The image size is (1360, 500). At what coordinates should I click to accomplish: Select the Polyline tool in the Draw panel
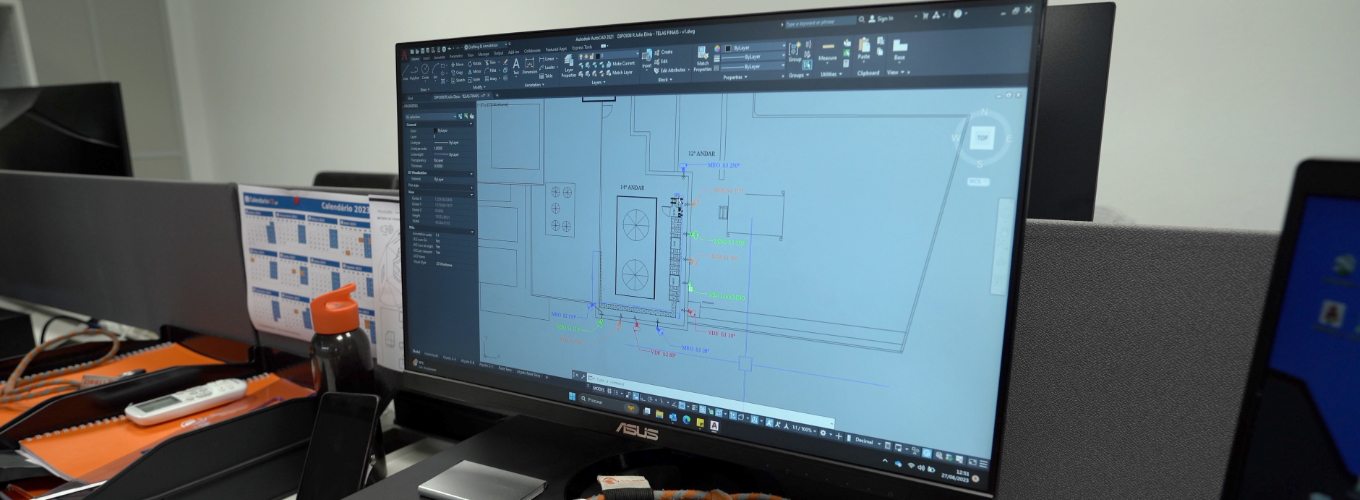click(414, 72)
